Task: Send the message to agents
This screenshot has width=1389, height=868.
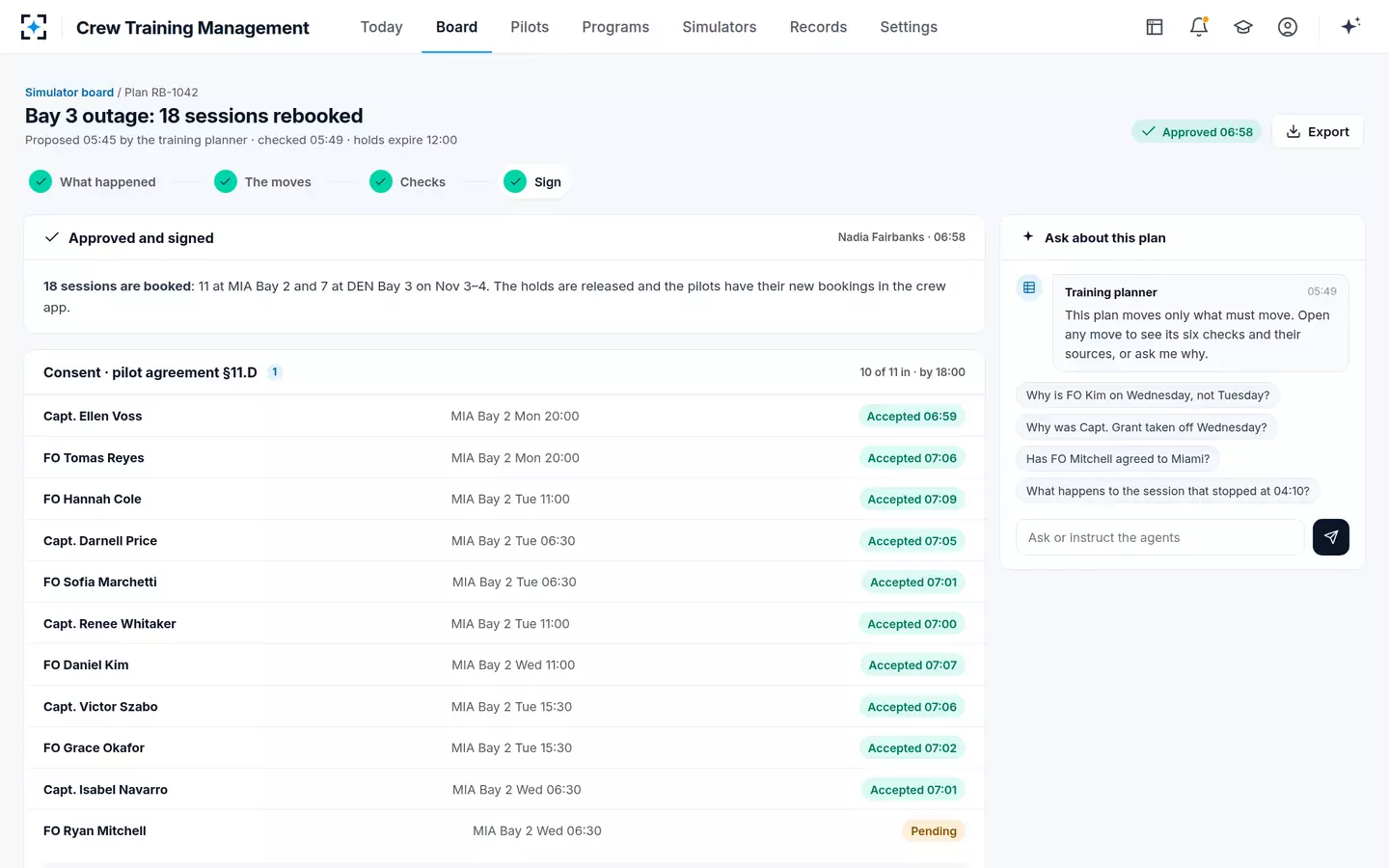Action: pyautogui.click(x=1331, y=537)
